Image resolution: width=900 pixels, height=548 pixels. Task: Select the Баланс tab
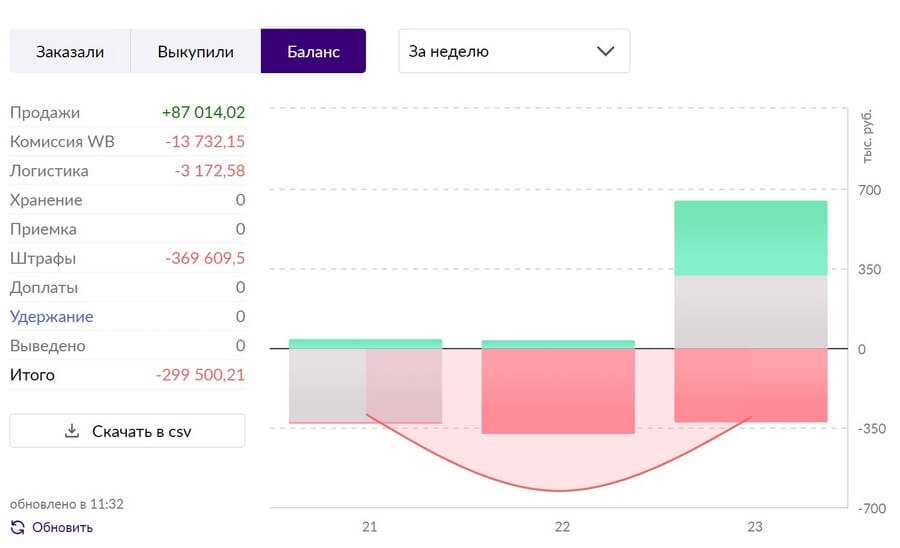pos(313,51)
